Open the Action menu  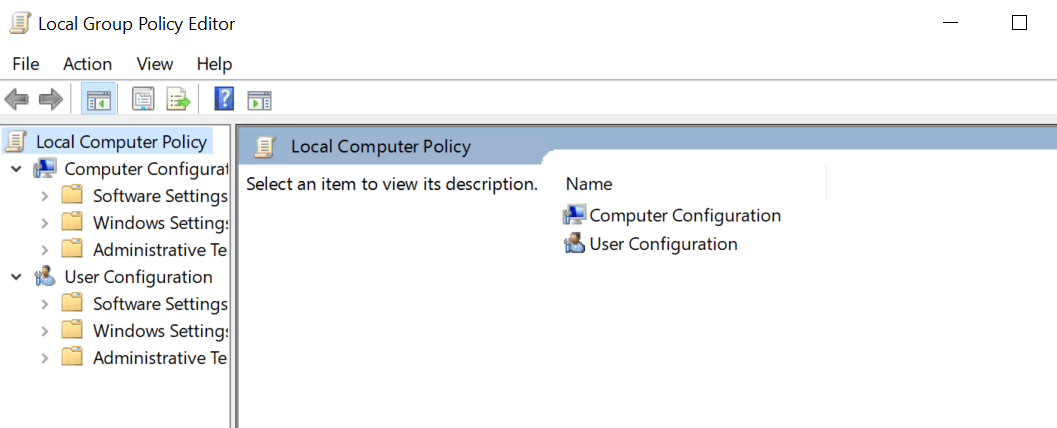click(88, 64)
